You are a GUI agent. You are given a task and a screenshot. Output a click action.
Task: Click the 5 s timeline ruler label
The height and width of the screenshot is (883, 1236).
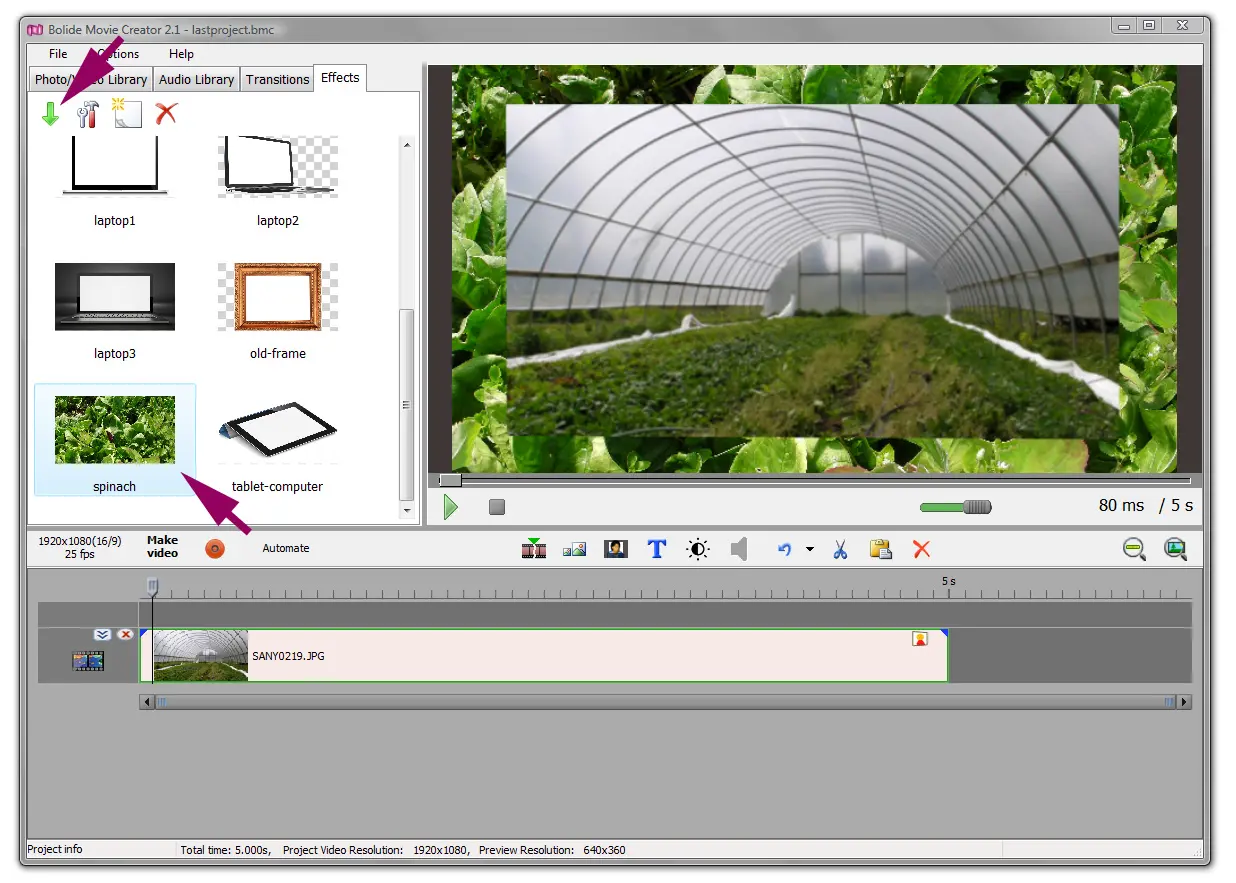click(948, 581)
